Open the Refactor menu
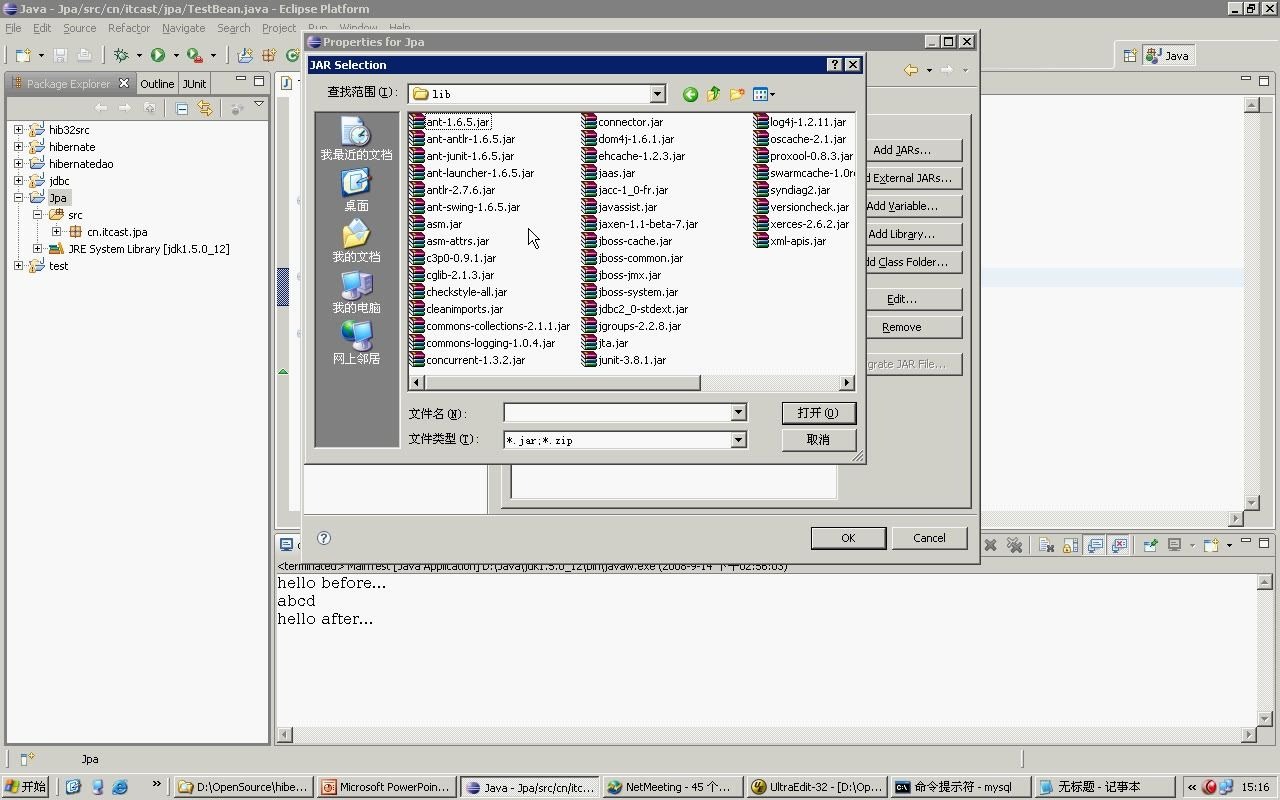Viewport: 1280px width, 800px height. (x=128, y=28)
